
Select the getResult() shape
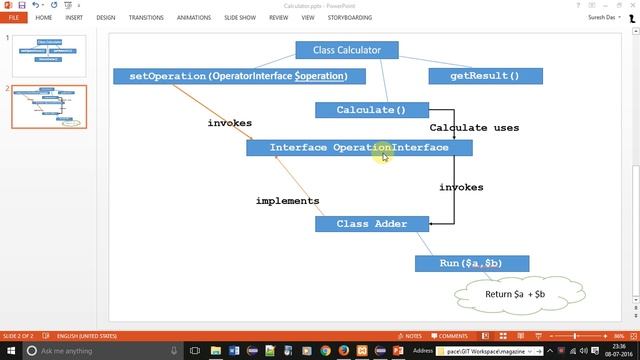[485, 76]
